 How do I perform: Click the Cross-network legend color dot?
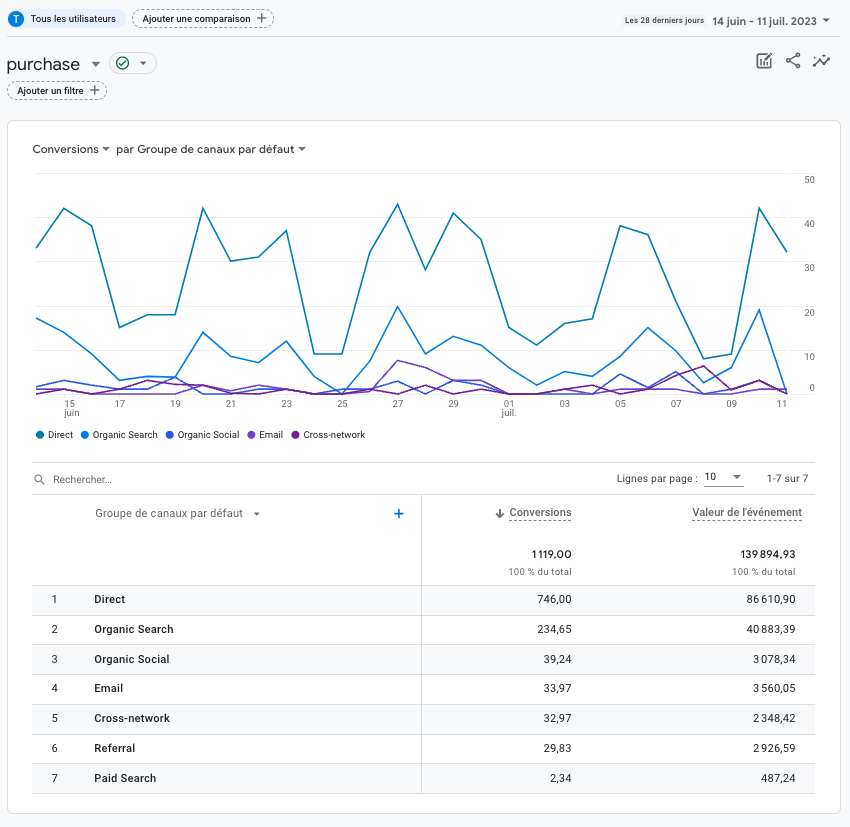[x=296, y=435]
